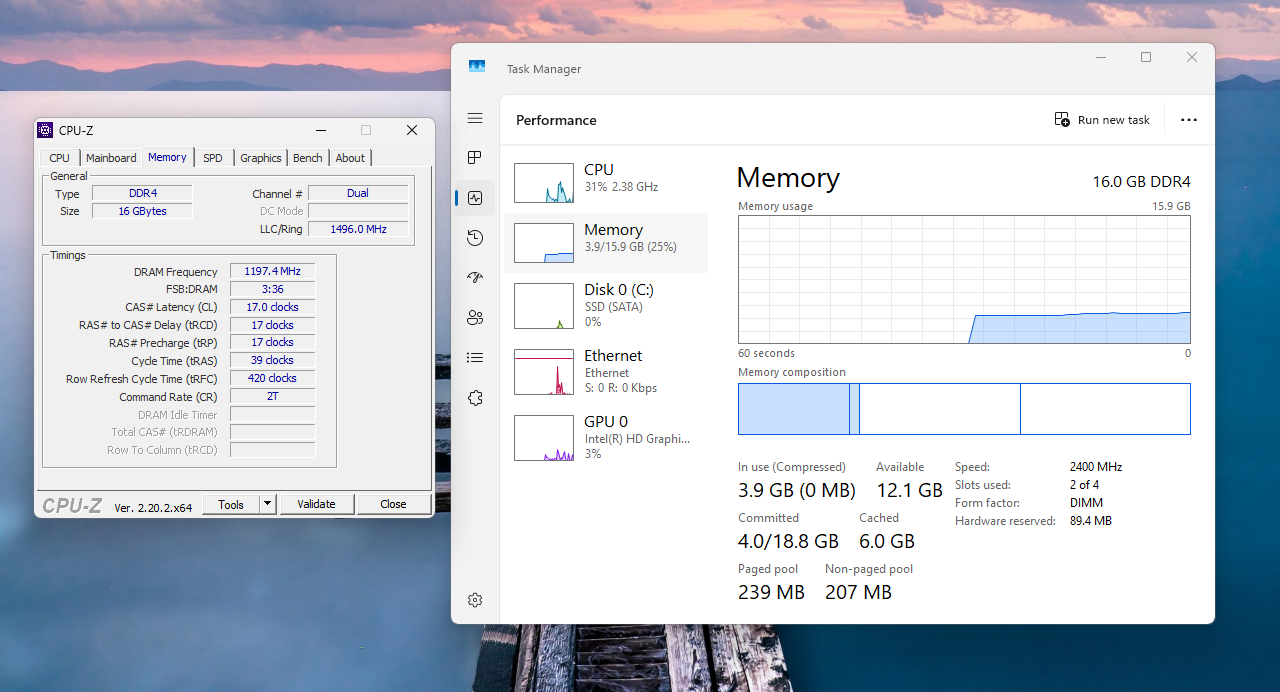Viewport: 1280px width, 692px height.
Task: Switch to the SPD tab in CPU-Z
Action: 213,158
